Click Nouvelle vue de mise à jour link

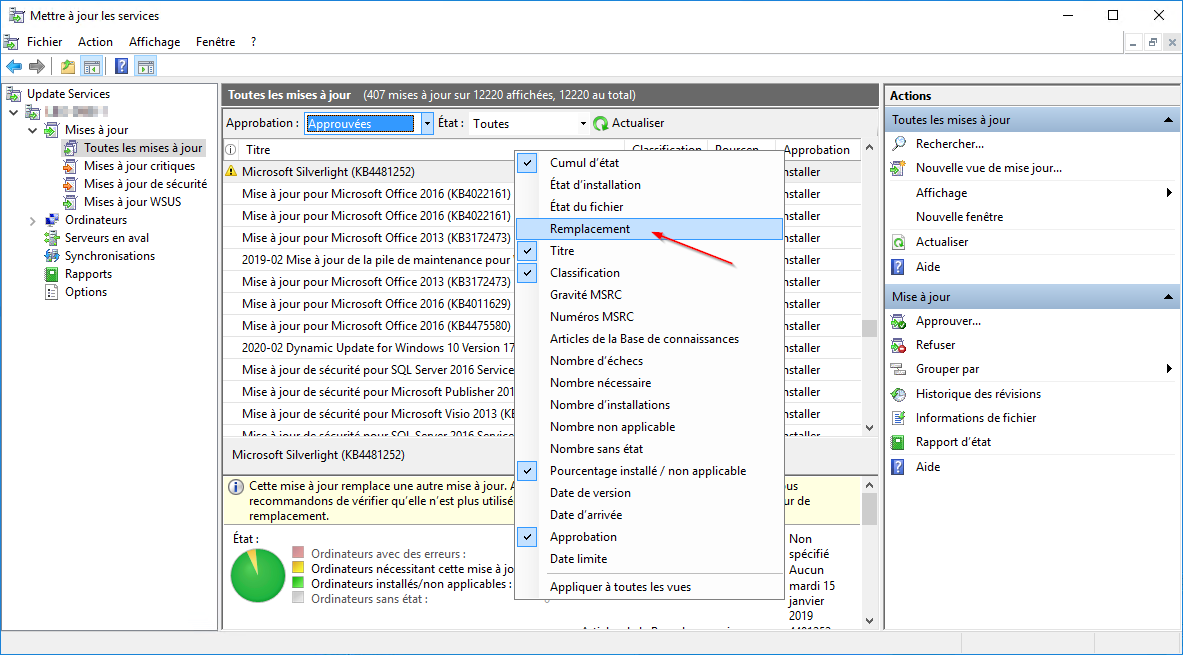[x=988, y=168]
